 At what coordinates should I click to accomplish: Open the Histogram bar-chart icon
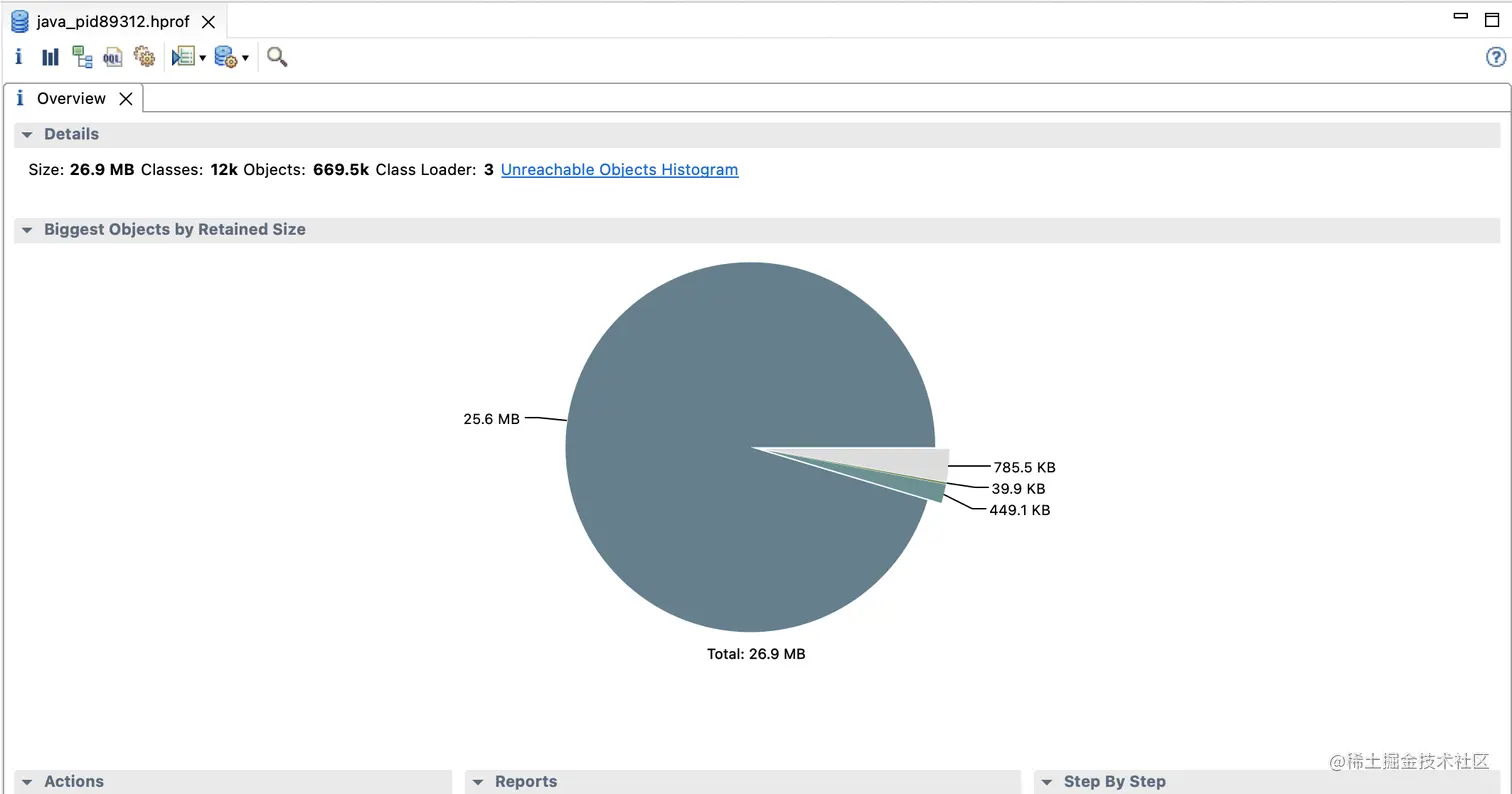[50, 57]
